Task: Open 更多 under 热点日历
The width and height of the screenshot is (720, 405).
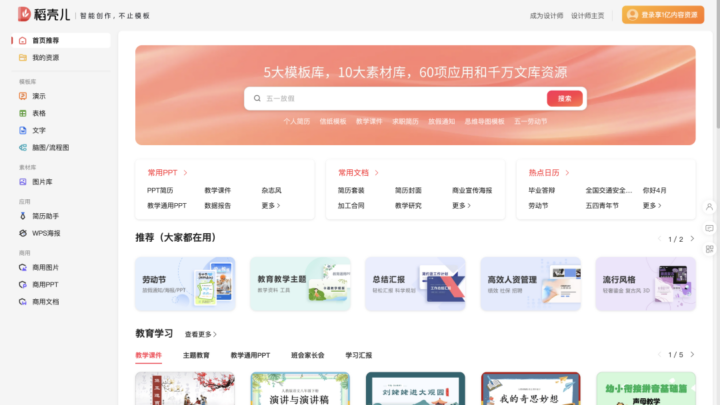Action: tap(652, 206)
